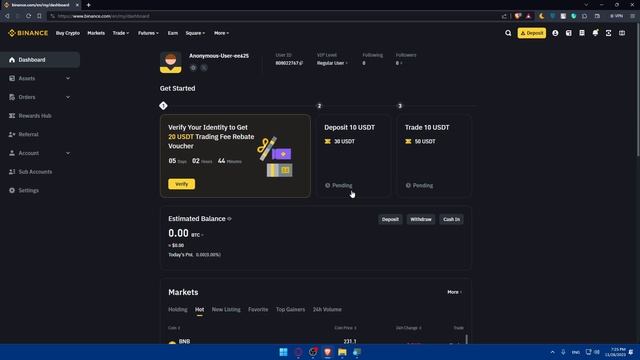Click the Binance logo
This screenshot has width=640, height=360.
point(28,33)
